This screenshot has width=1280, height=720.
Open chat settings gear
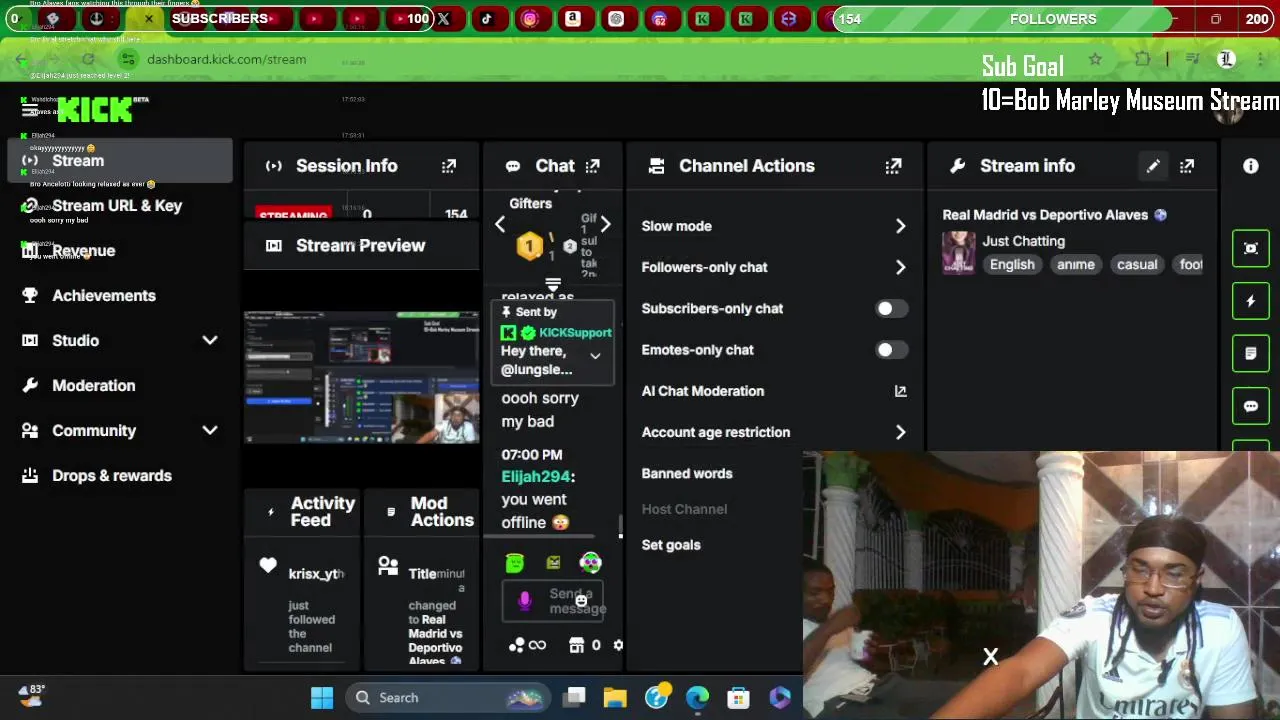tap(617, 645)
